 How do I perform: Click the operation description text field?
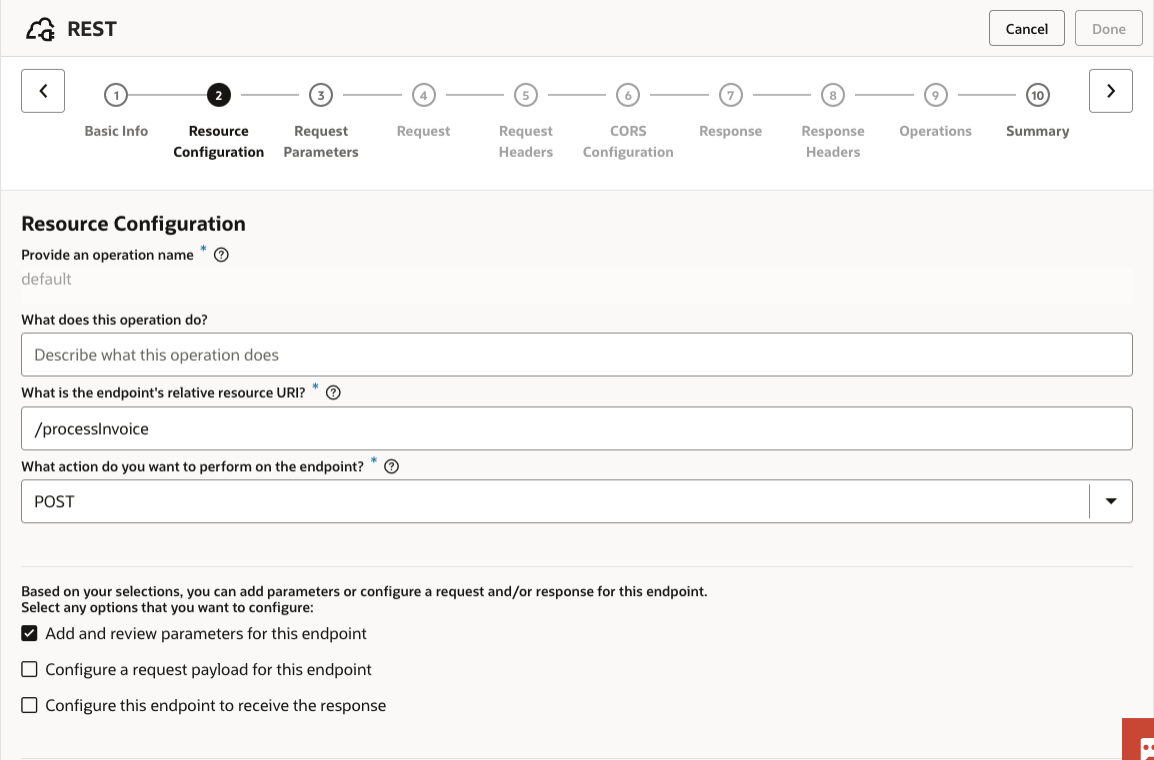point(576,355)
